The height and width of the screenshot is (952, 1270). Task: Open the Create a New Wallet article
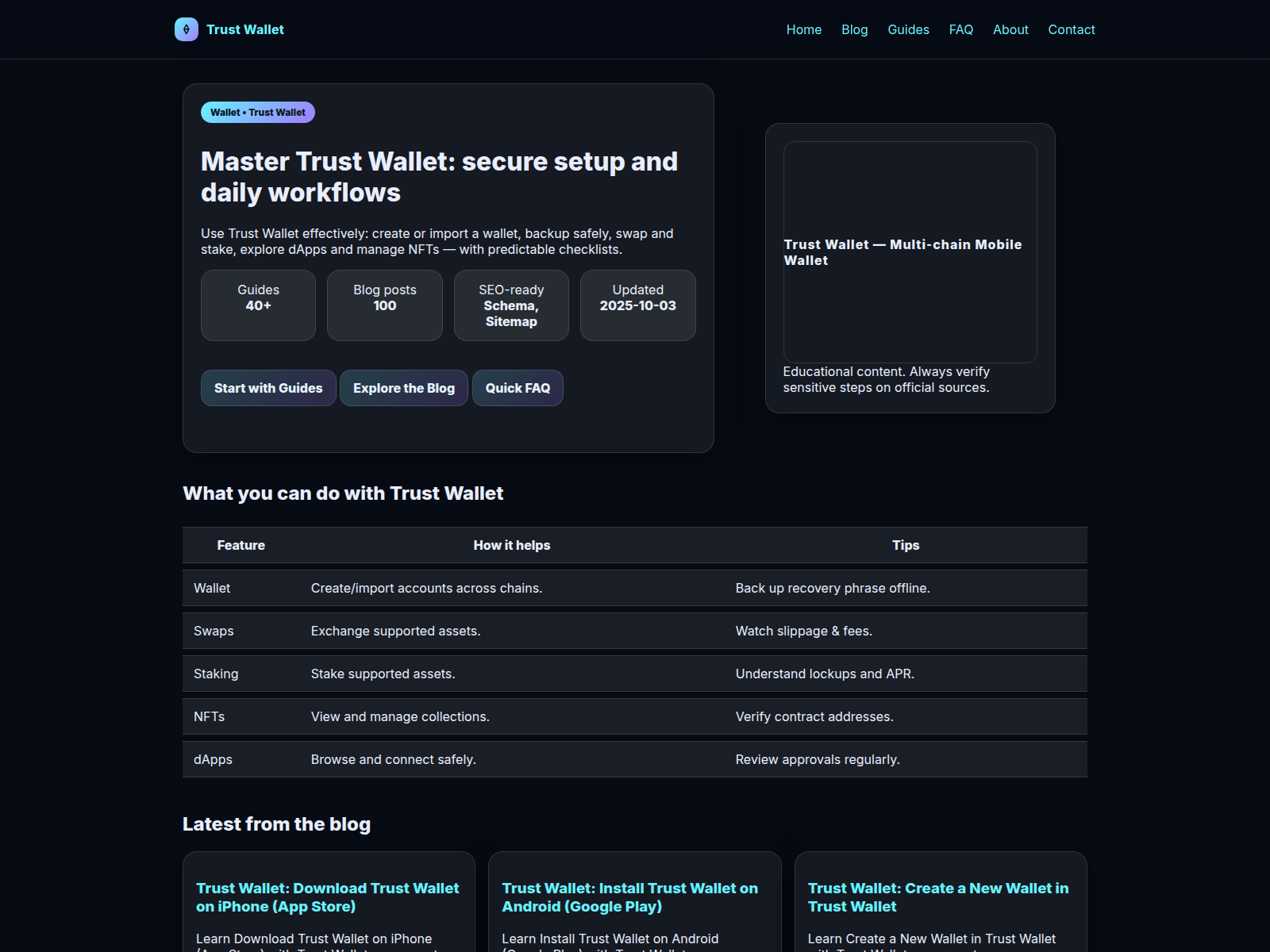coord(938,897)
